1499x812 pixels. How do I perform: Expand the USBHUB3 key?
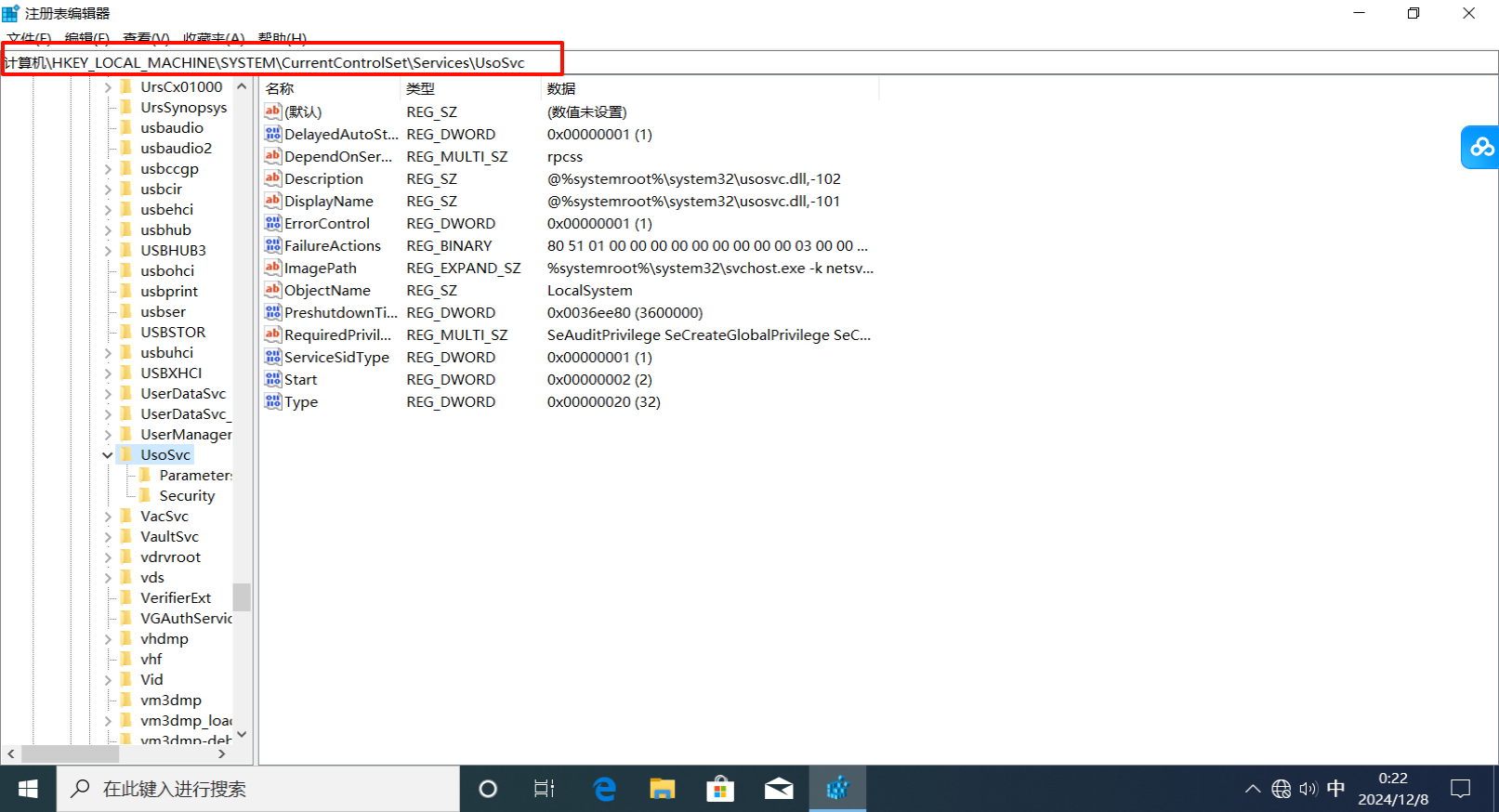(x=108, y=250)
